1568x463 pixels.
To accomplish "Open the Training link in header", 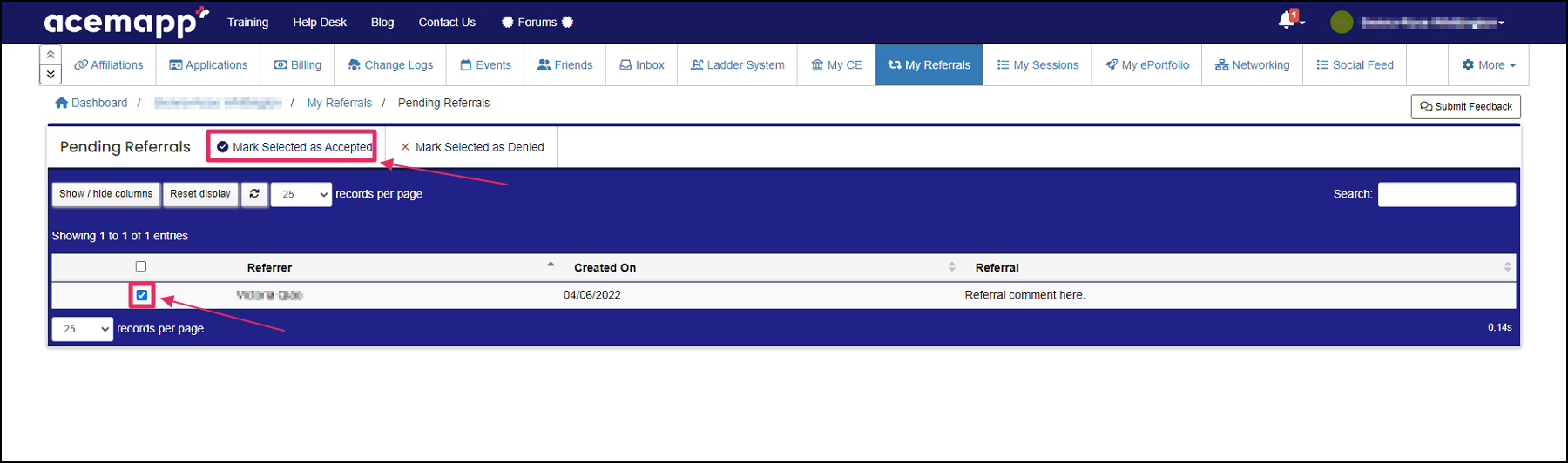I will (x=247, y=23).
